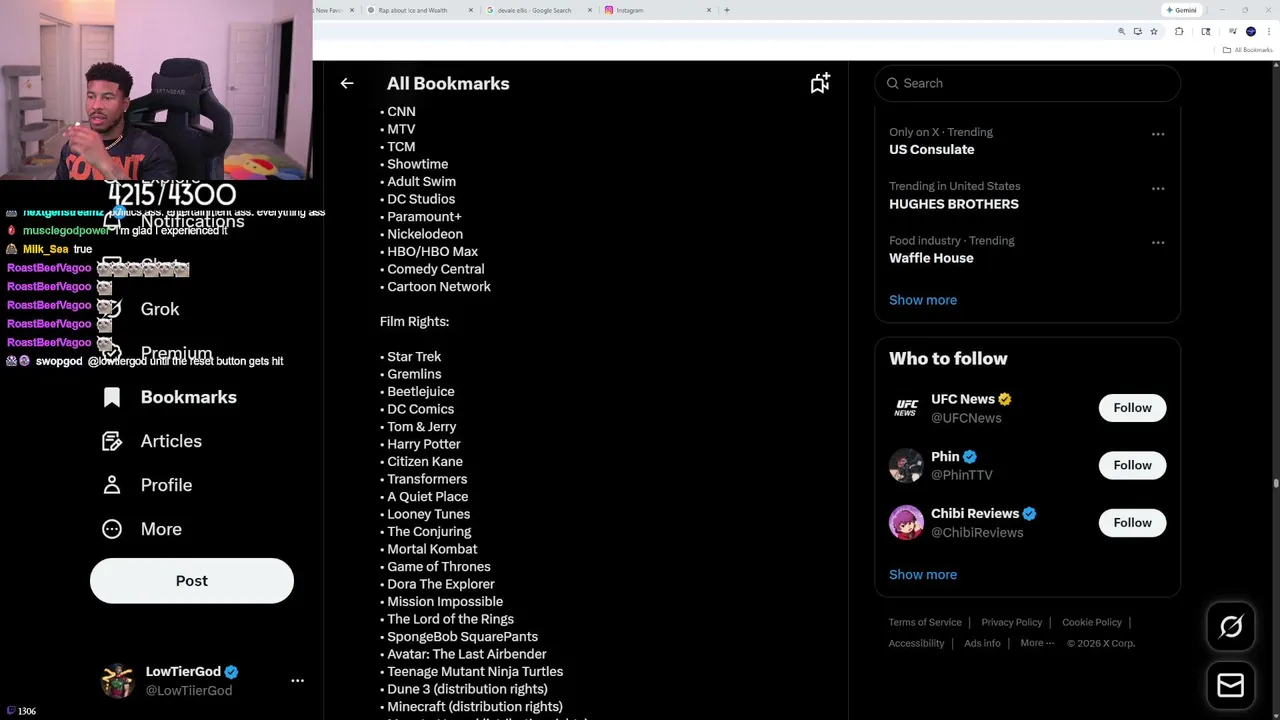This screenshot has width=1280, height=720.
Task: Open the Chrome three-dot menu
Action: pyautogui.click(x=1269, y=32)
